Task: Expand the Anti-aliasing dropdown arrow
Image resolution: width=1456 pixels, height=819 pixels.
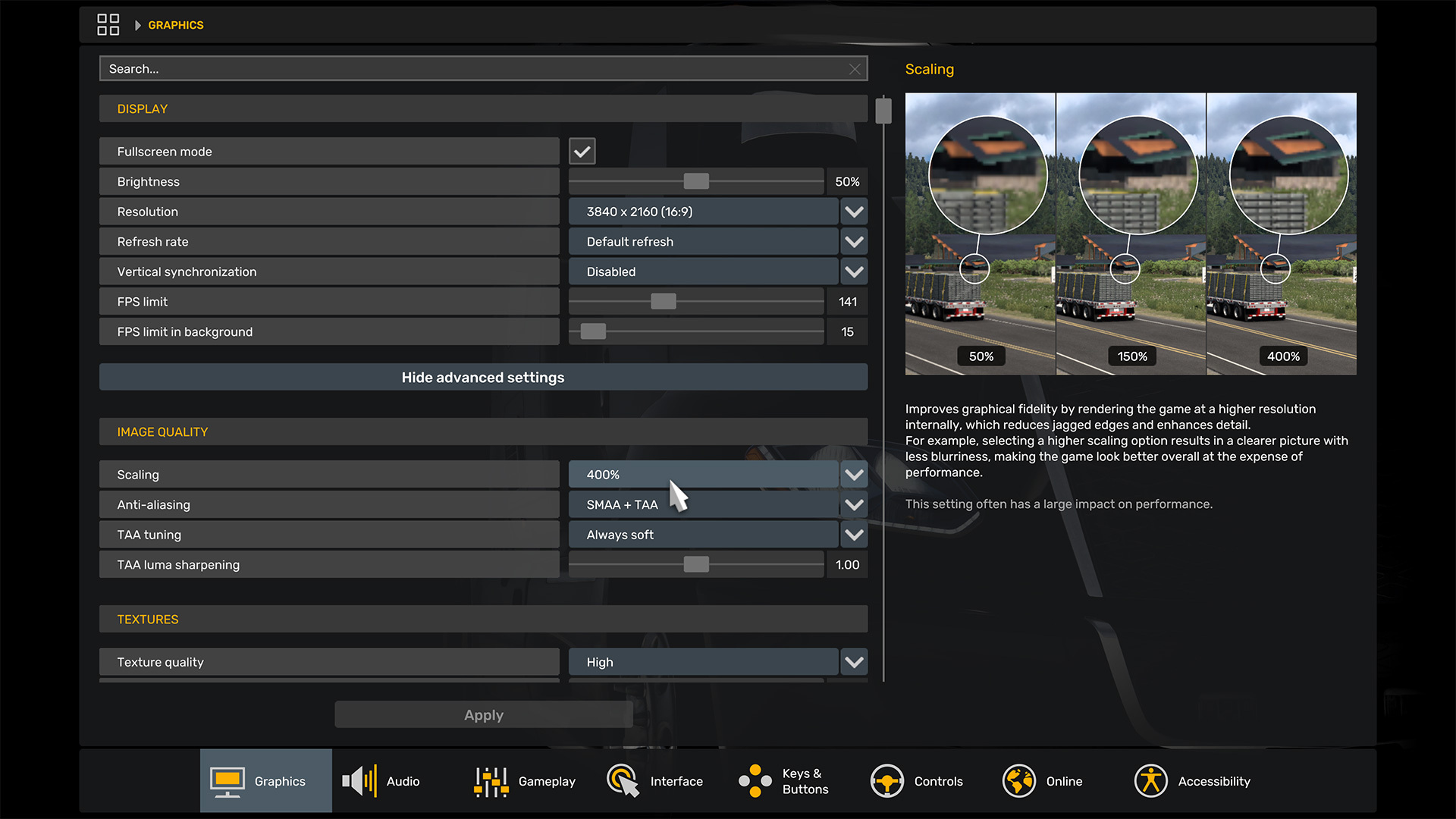Action: pos(854,505)
